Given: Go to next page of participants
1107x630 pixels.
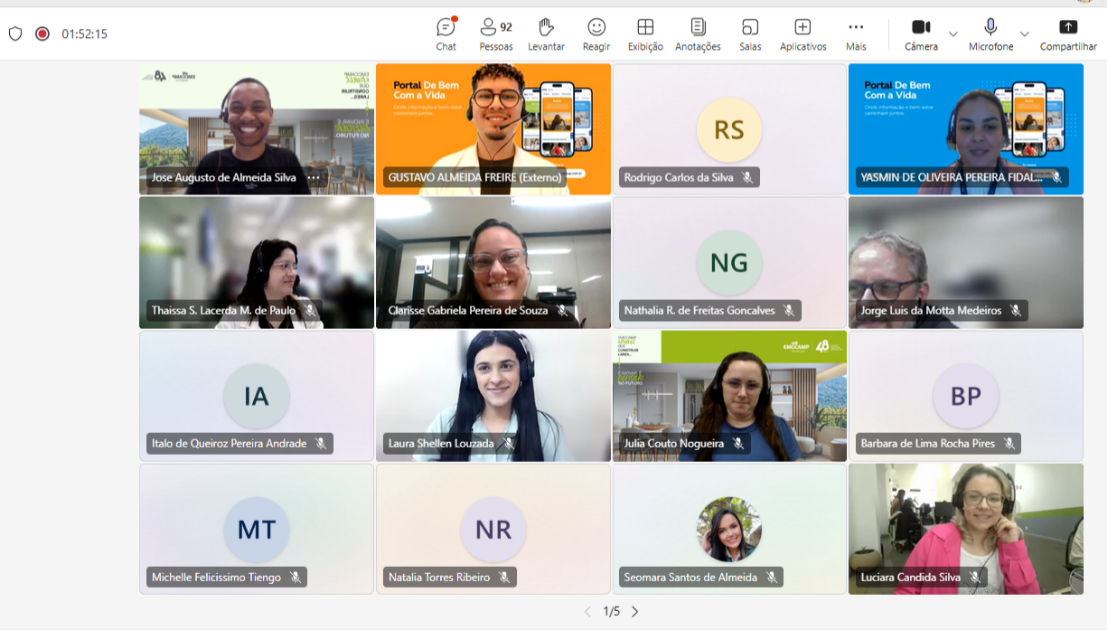Looking at the screenshot, I should pyautogui.click(x=635, y=611).
